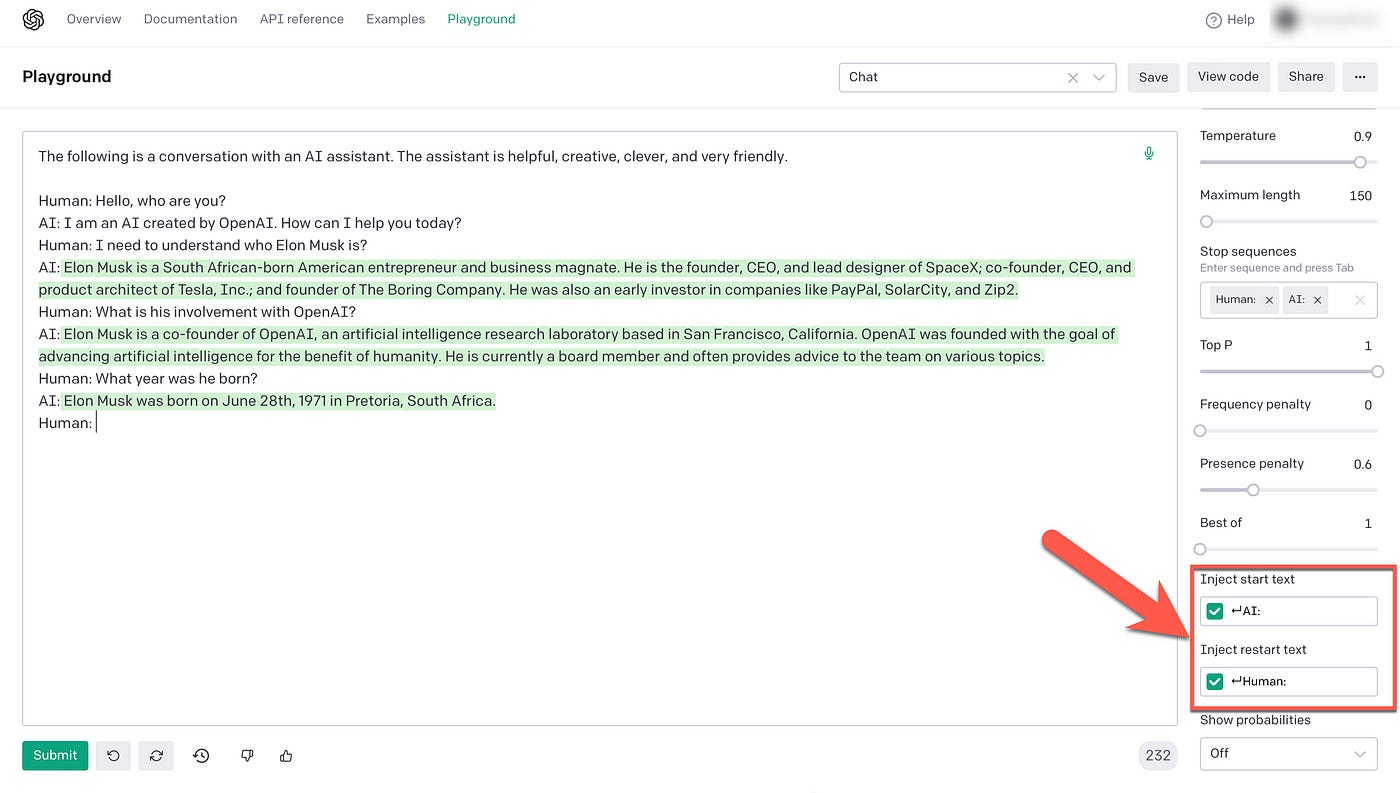
Task: Open the Examples page
Action: tap(395, 18)
